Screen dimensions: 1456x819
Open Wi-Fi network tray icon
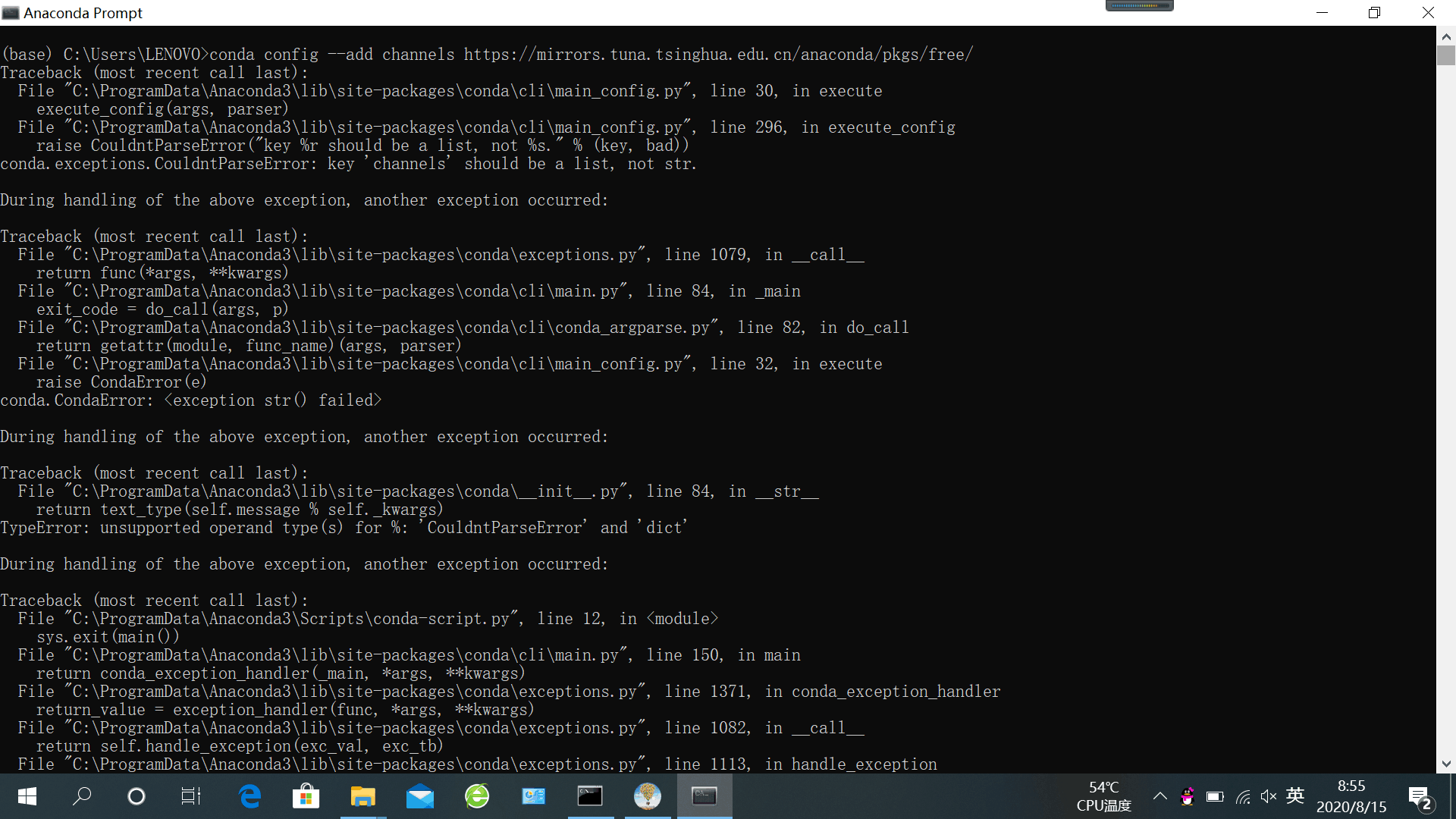[x=1243, y=796]
